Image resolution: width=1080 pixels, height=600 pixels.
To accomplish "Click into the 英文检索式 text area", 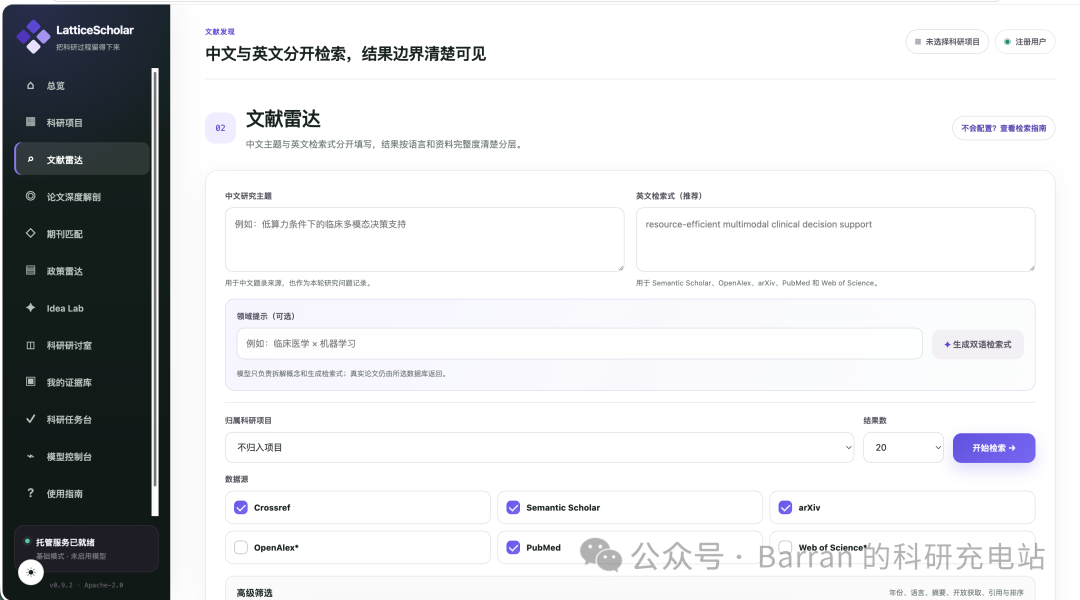I will pyautogui.click(x=835, y=240).
